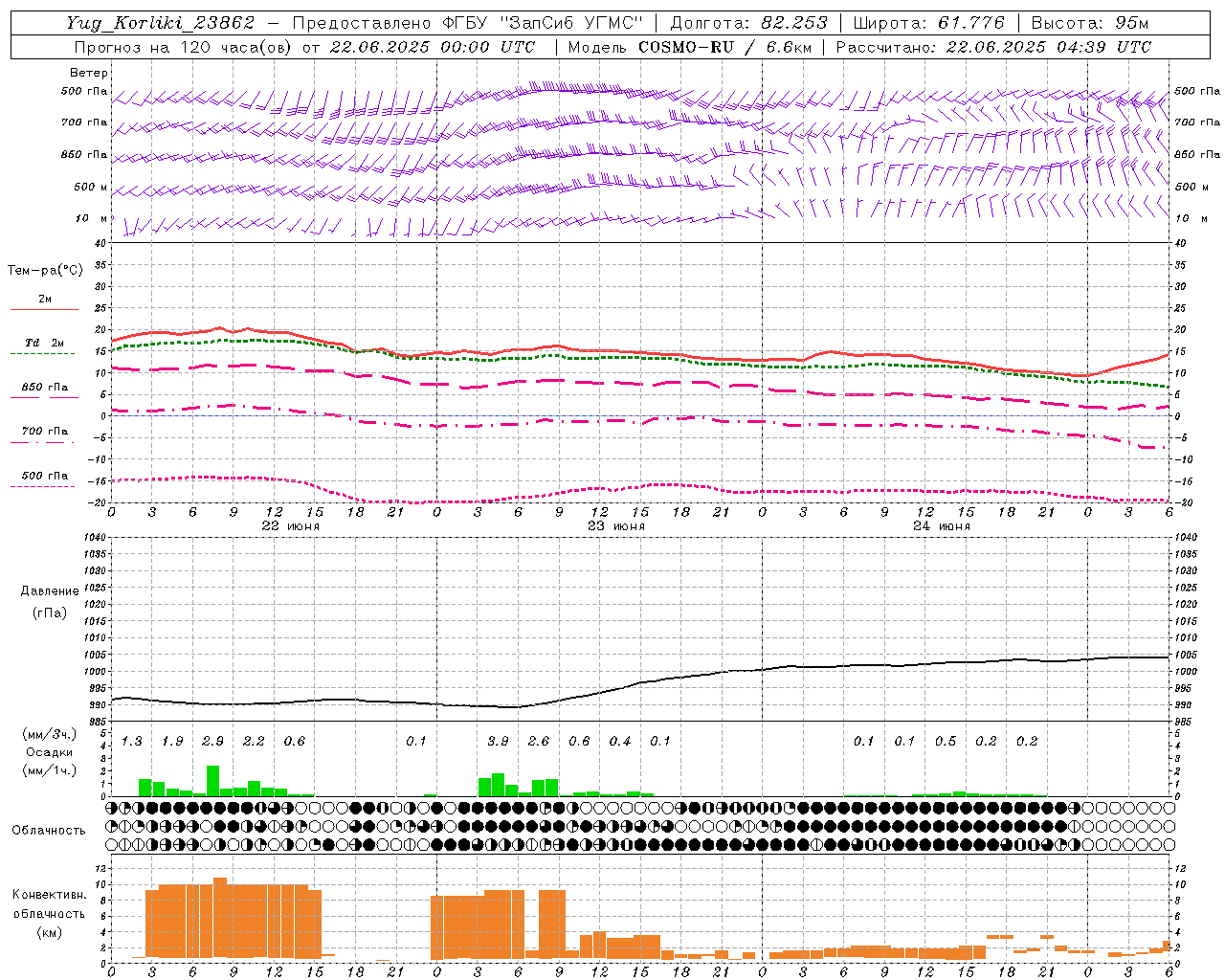1225x980 pixels.
Task: Click the red line sample under 2м legend
Action: tap(44, 309)
